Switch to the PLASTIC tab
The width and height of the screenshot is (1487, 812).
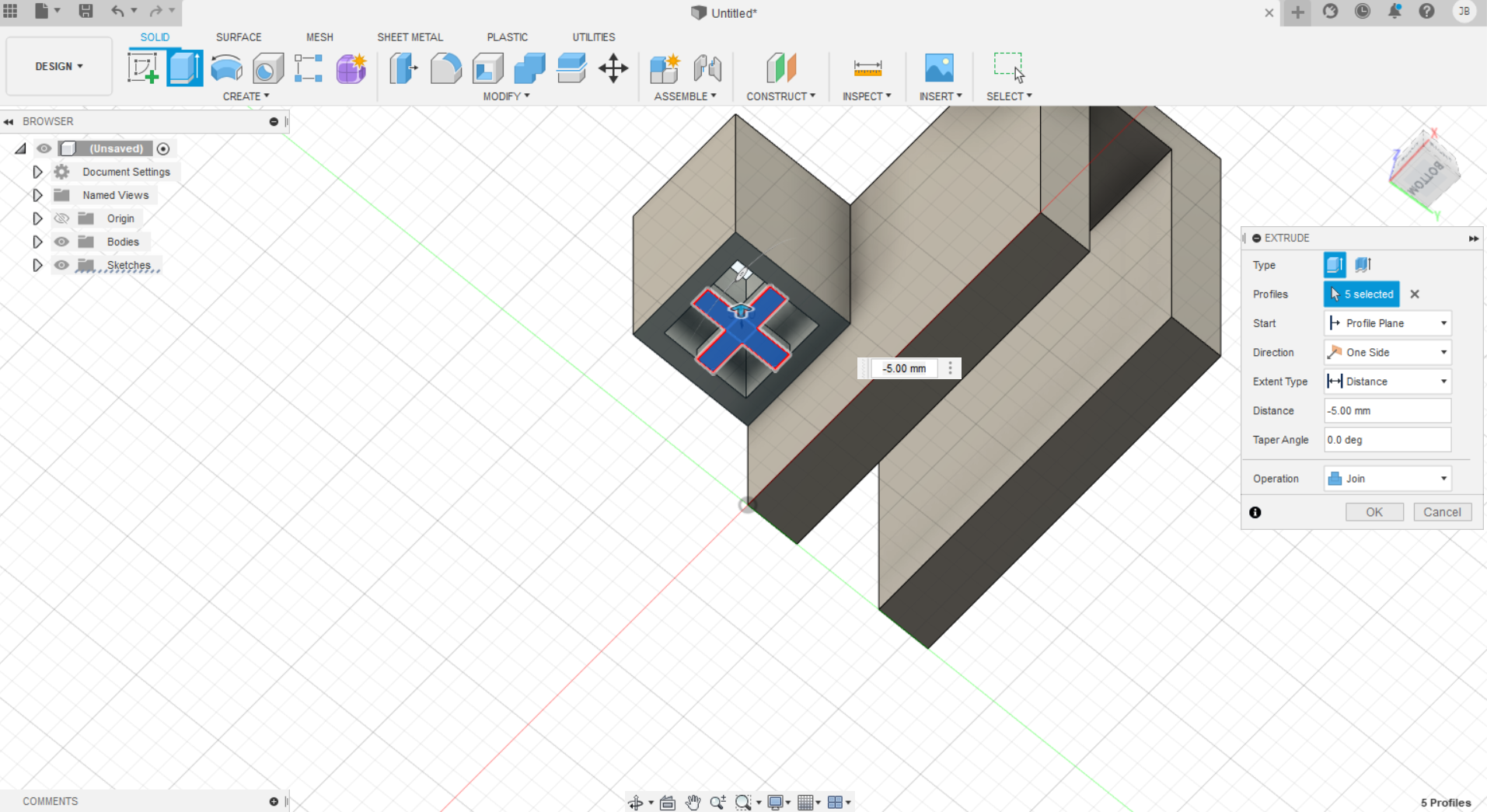click(x=507, y=37)
